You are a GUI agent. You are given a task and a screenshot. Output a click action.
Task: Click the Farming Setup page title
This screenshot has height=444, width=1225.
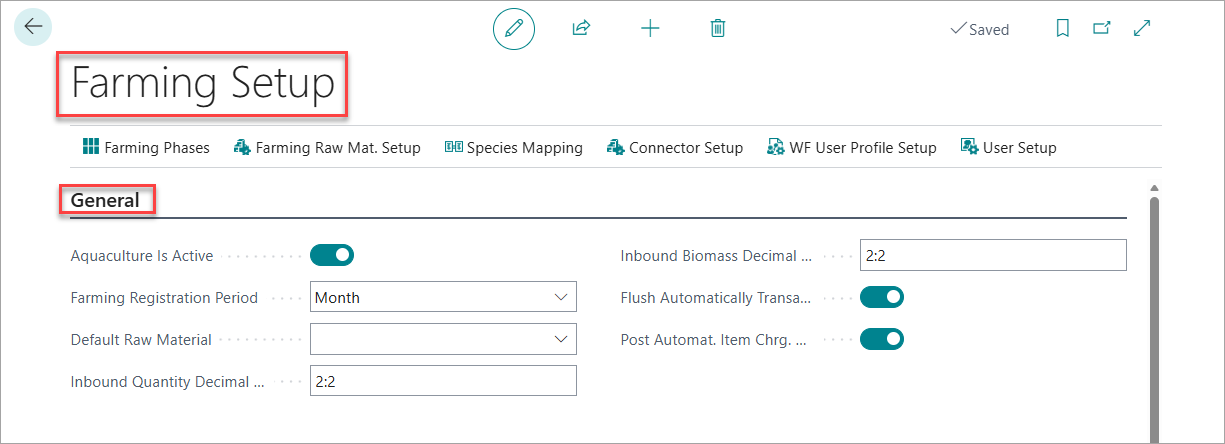pyautogui.click(x=202, y=84)
